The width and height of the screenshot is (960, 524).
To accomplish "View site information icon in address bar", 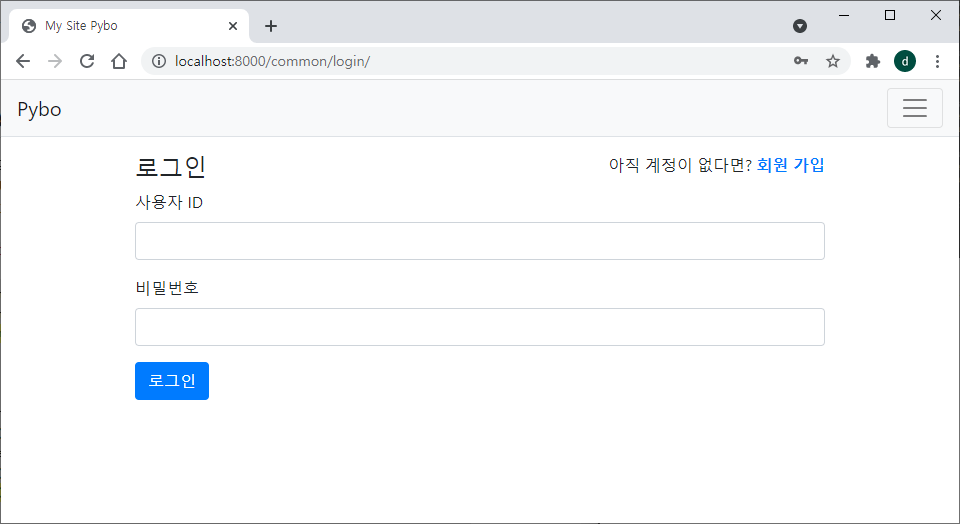I will tap(159, 61).
